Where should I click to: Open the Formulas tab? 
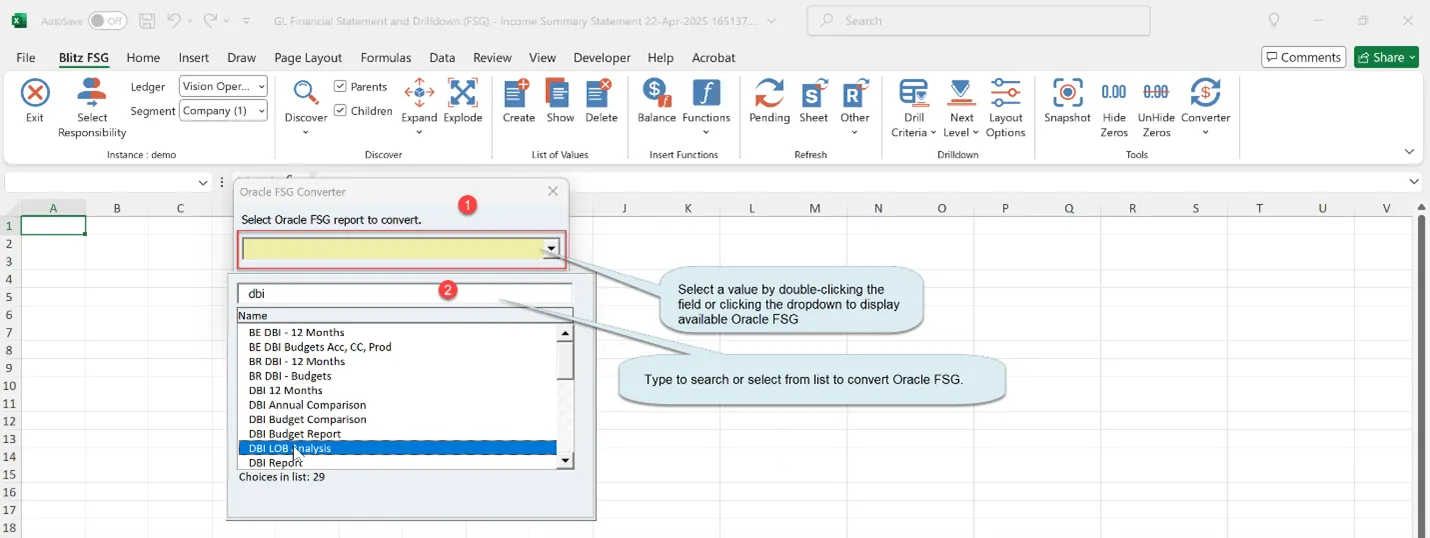click(386, 58)
